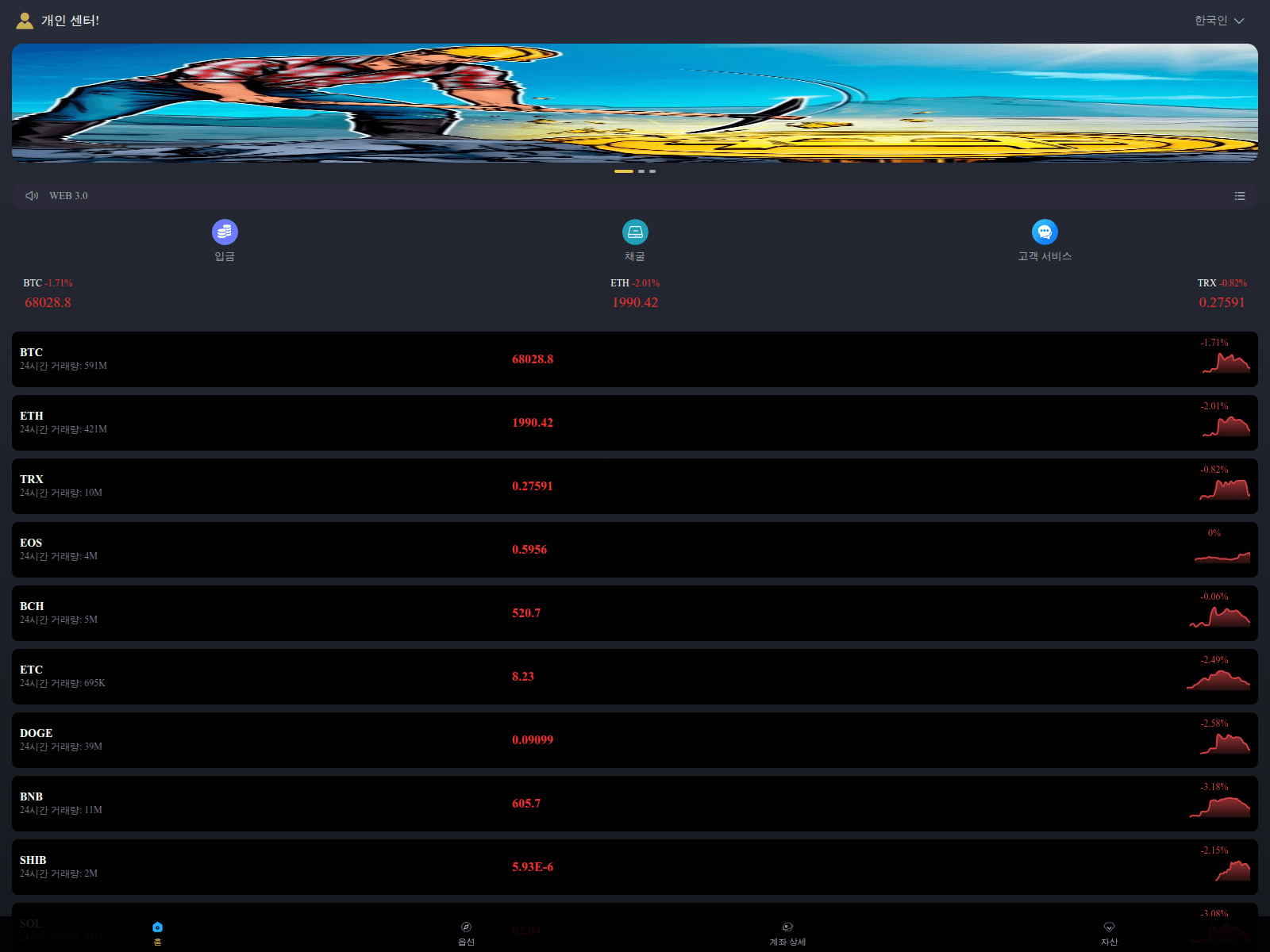The height and width of the screenshot is (952, 1270).
Task: Open the BCH market row
Action: (x=635, y=613)
